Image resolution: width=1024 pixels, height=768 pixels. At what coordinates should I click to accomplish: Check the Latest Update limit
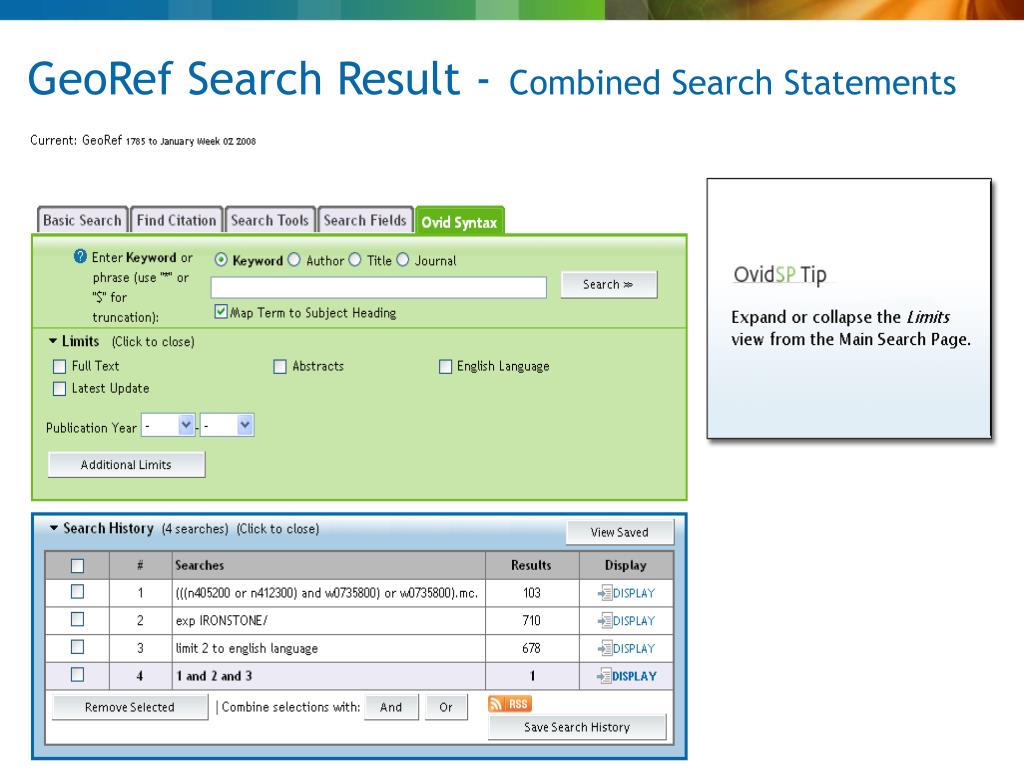pos(59,389)
